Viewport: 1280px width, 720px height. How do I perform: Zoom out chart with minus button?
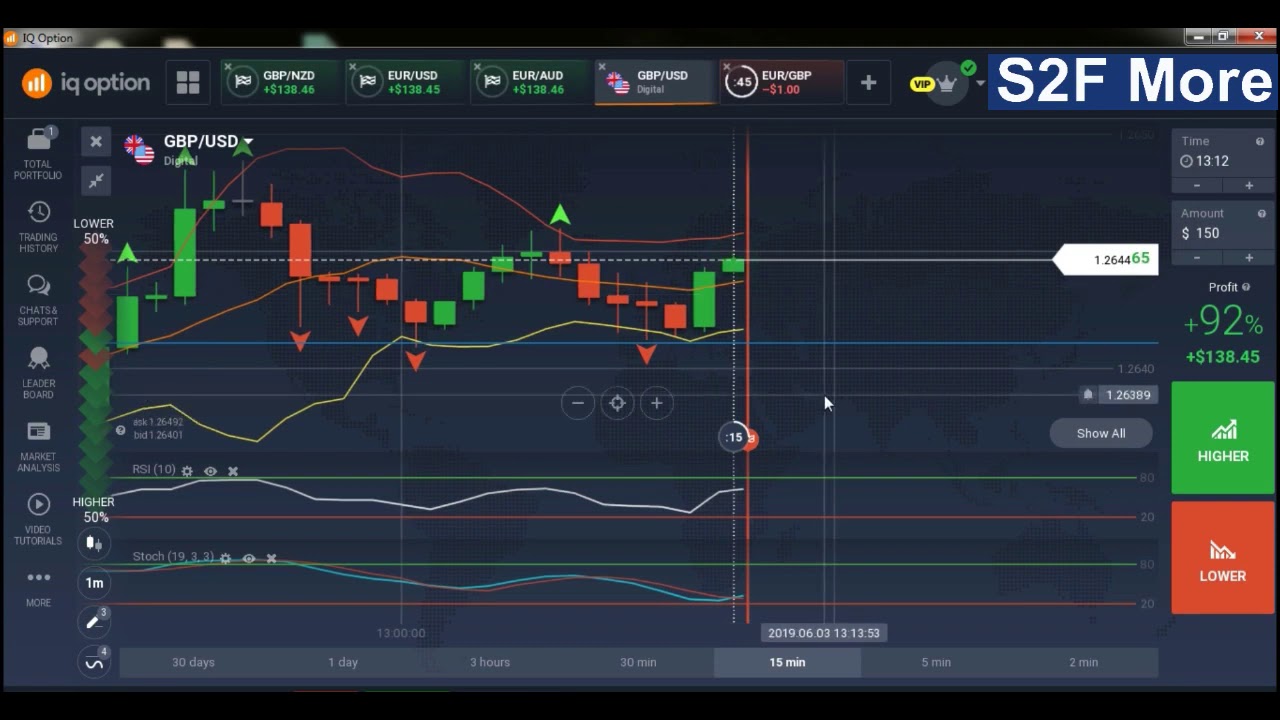coord(578,403)
